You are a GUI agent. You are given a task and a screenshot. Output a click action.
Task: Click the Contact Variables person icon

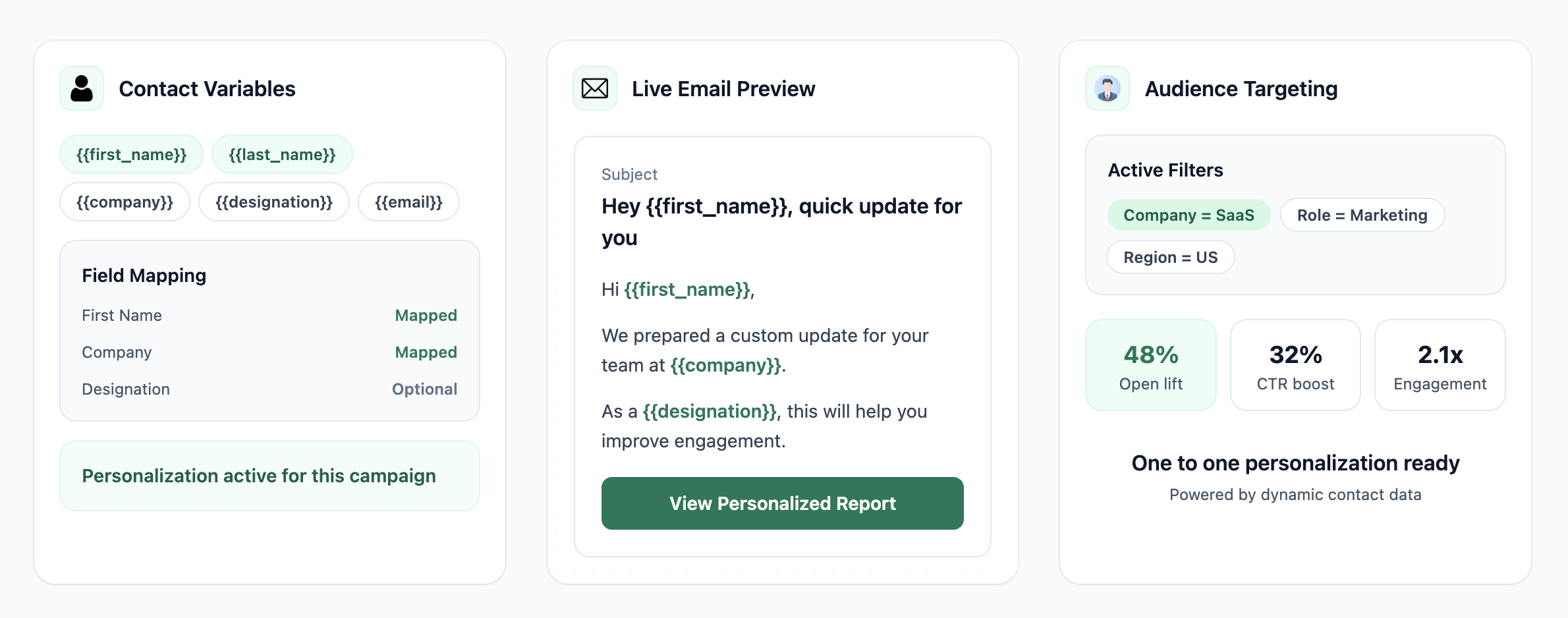point(82,88)
